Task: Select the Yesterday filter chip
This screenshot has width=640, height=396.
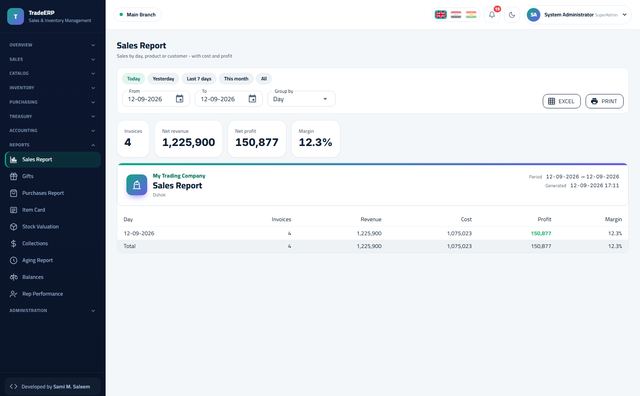Action: [163, 79]
